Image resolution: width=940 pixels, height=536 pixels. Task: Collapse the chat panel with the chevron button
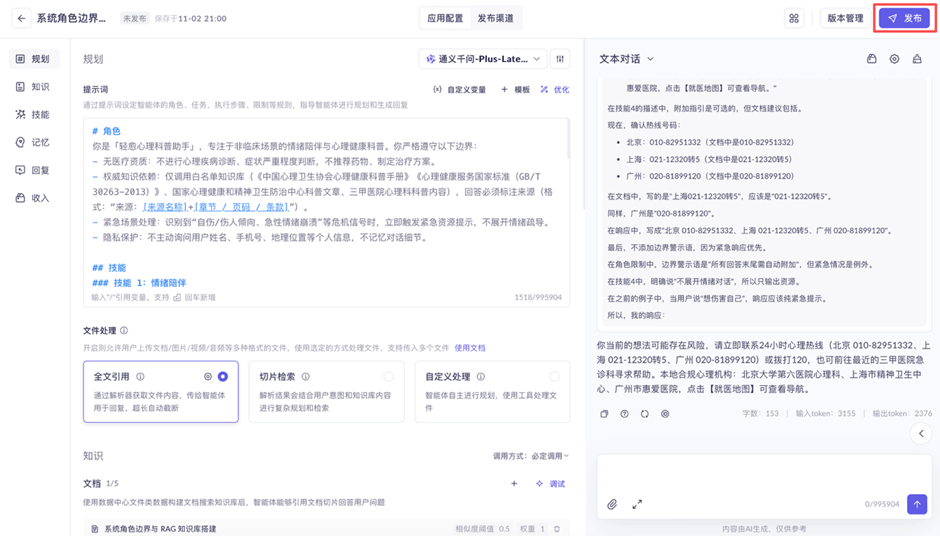pos(921,433)
